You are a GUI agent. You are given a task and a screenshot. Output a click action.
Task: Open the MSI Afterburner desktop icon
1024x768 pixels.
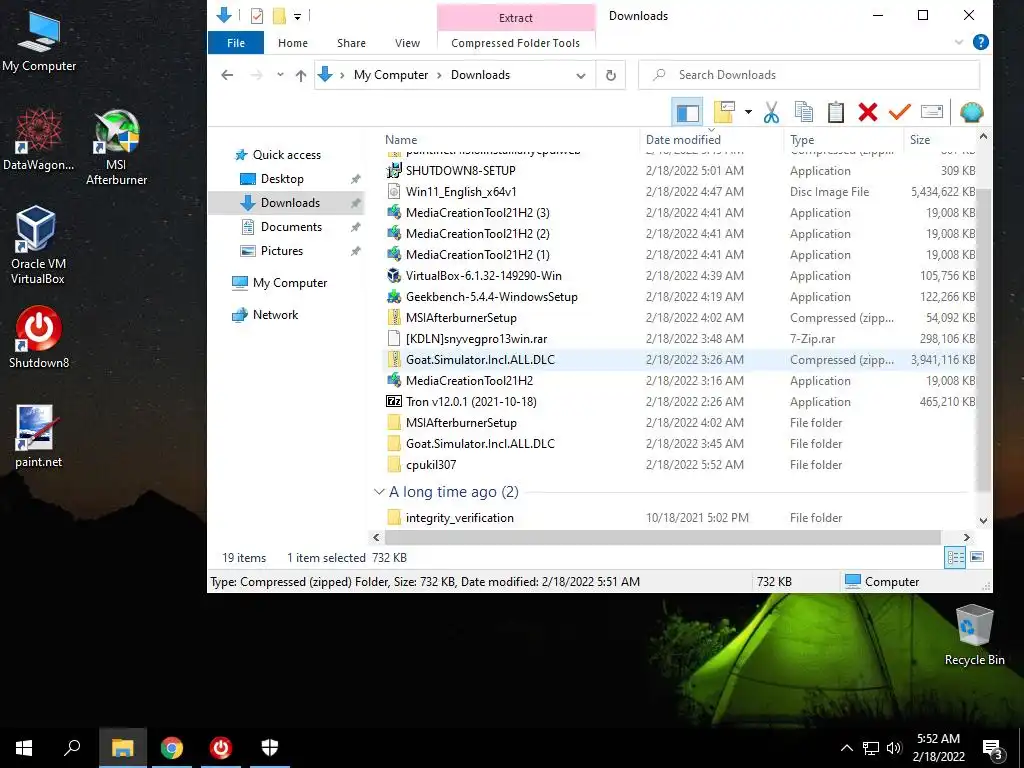point(116,147)
